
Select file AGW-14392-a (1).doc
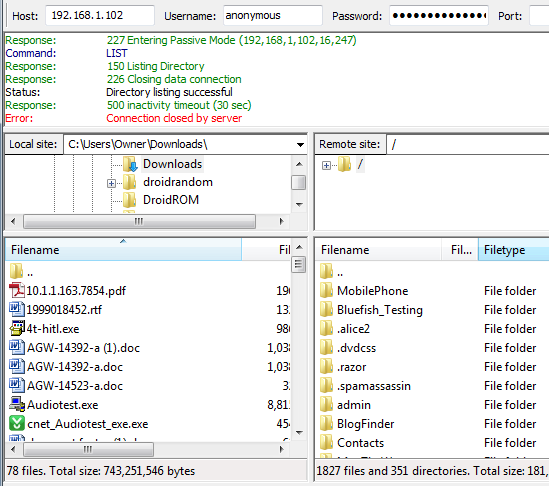[83, 348]
